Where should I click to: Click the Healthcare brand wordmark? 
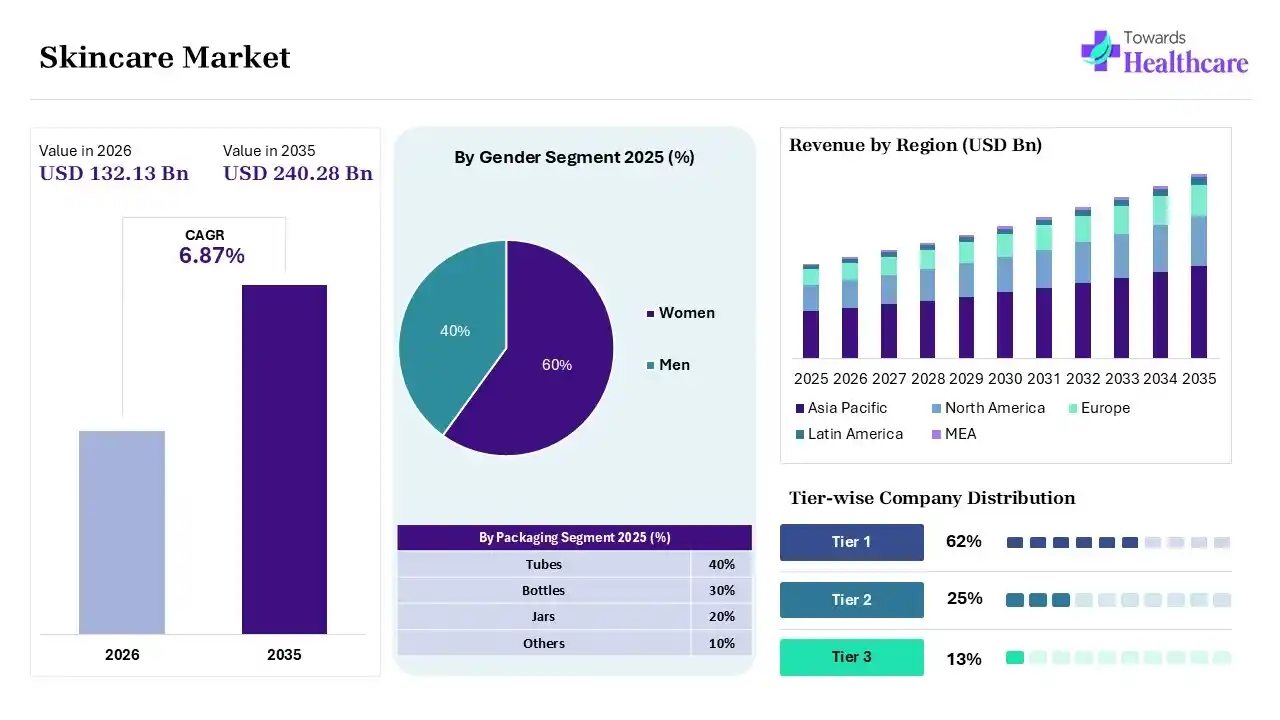tap(1186, 62)
